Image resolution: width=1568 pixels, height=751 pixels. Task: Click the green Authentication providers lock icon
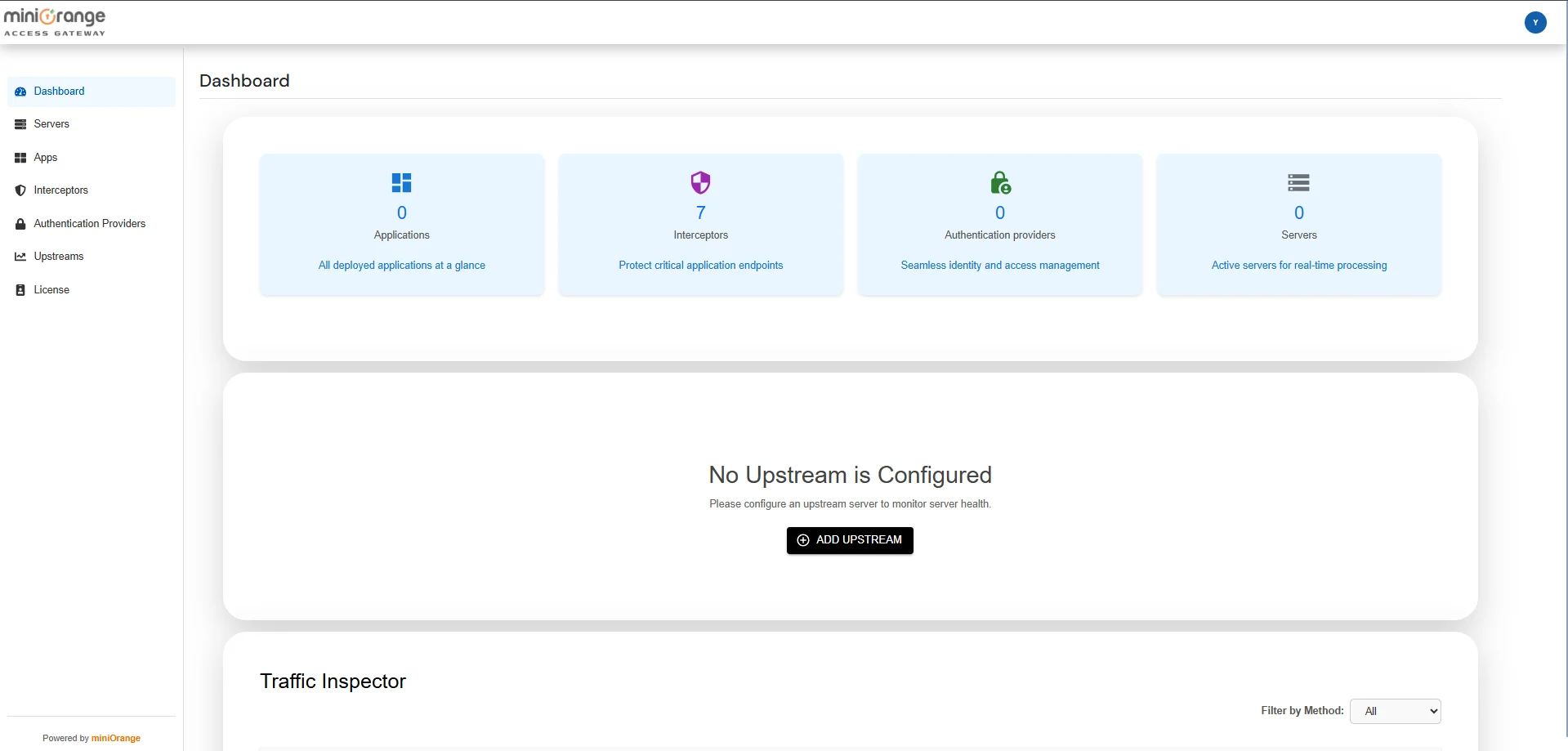pos(999,182)
